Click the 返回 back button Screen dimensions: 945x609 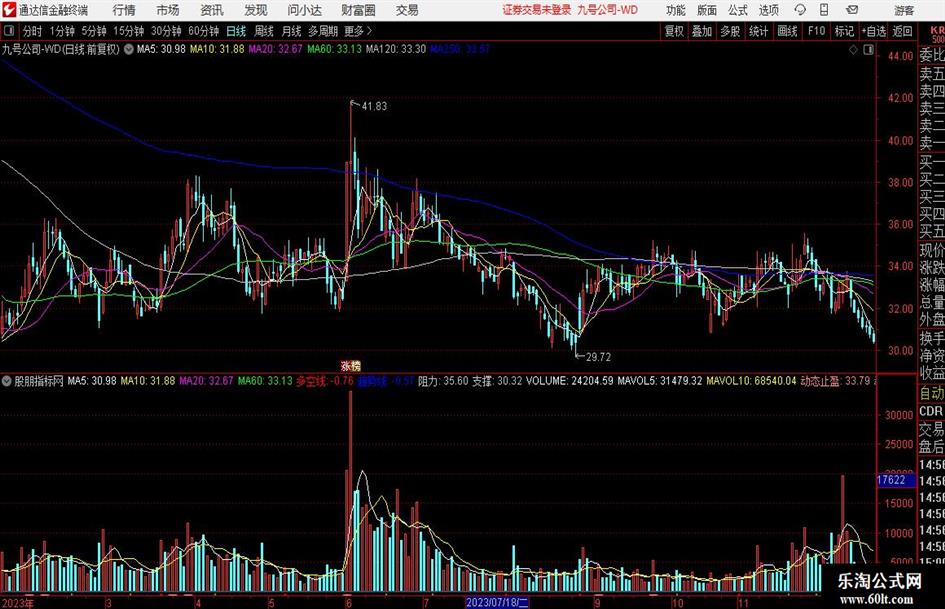pos(902,31)
